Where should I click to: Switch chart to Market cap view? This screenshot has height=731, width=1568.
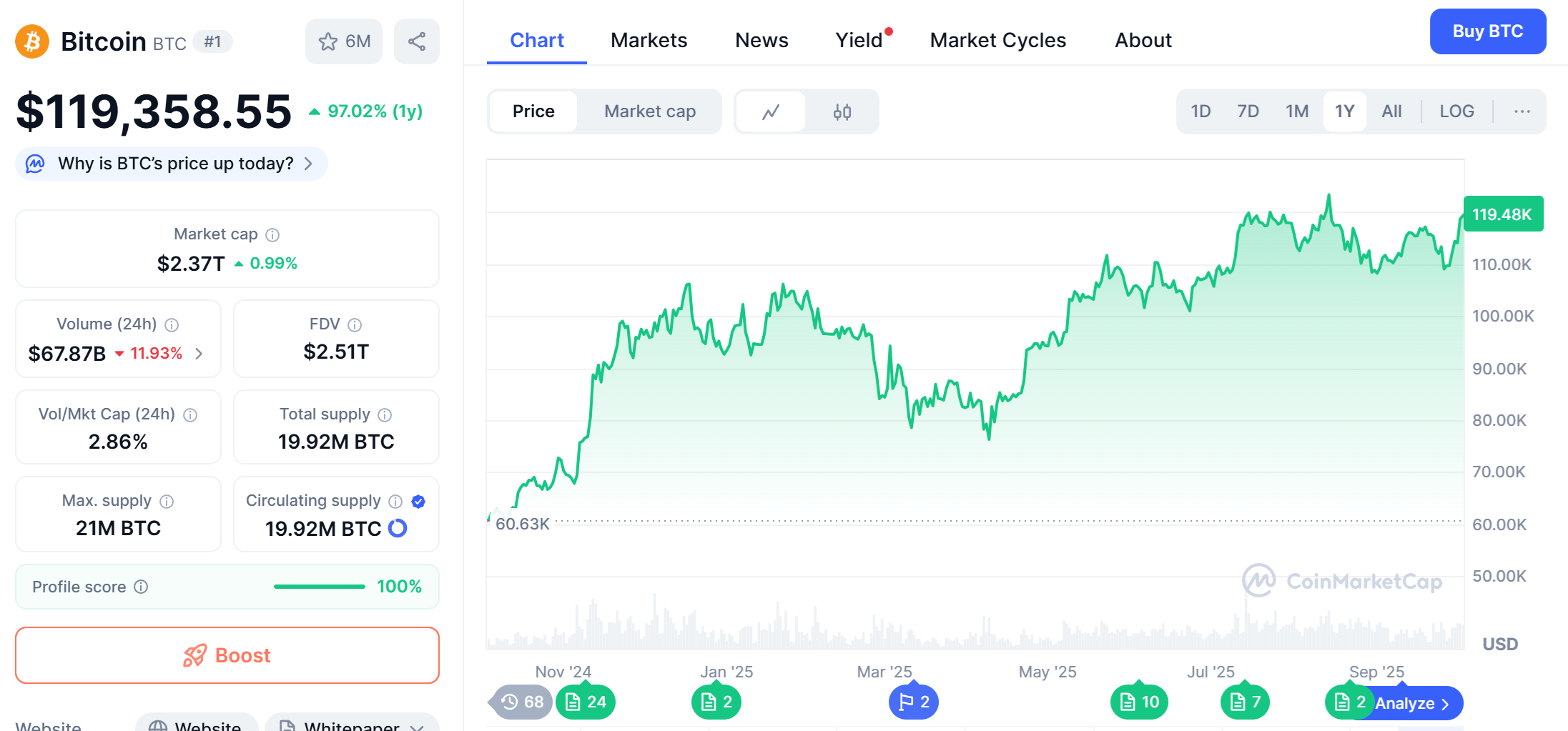(x=649, y=111)
